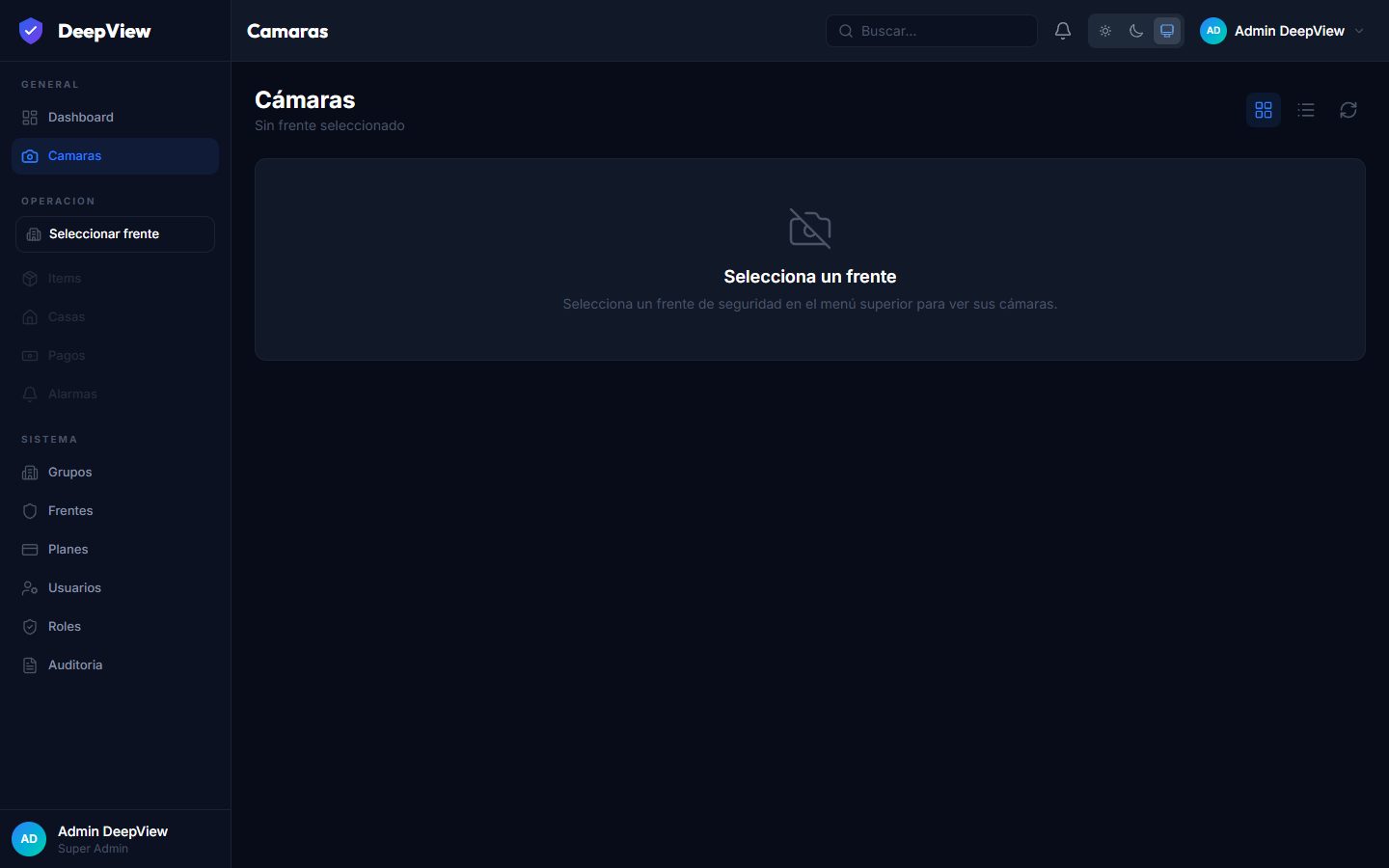Click the Frentes shield icon in sidebar
Screen dimensions: 1389x868
[x=30, y=511]
